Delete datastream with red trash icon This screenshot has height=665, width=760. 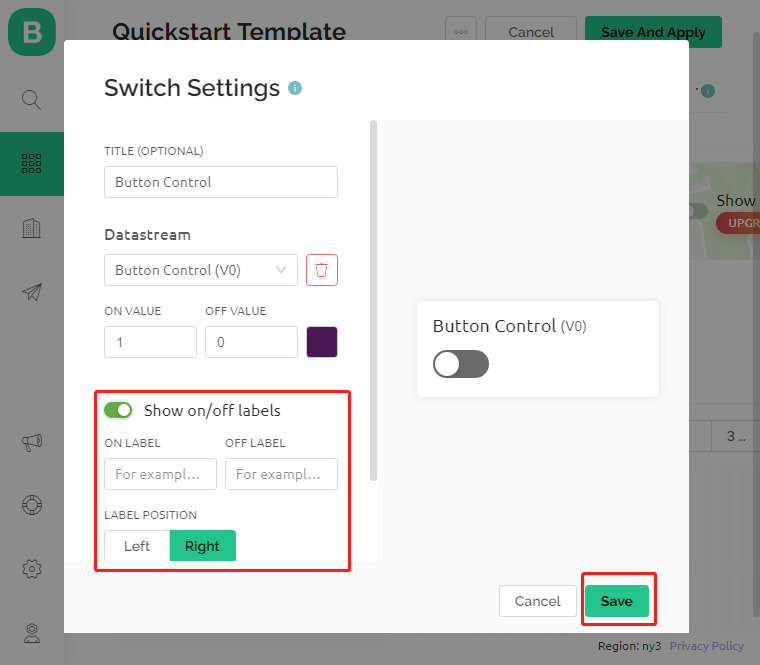pyautogui.click(x=322, y=270)
